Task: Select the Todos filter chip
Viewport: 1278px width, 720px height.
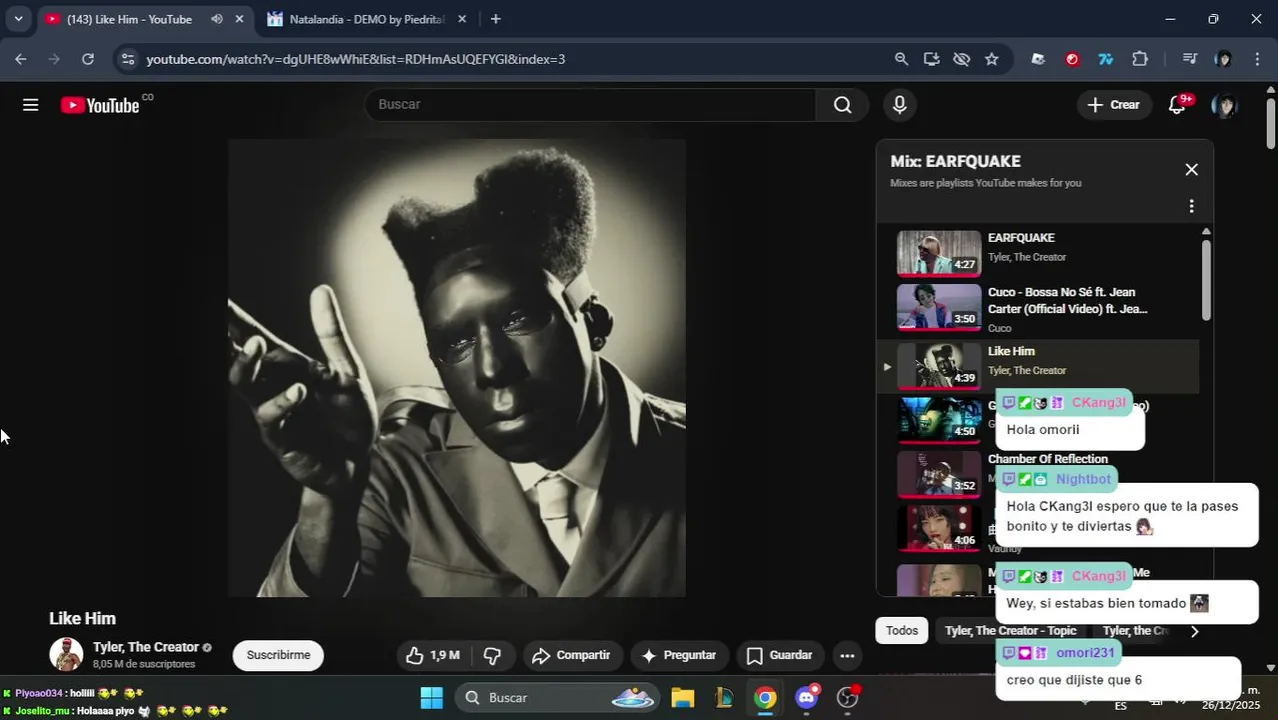Action: (x=902, y=631)
